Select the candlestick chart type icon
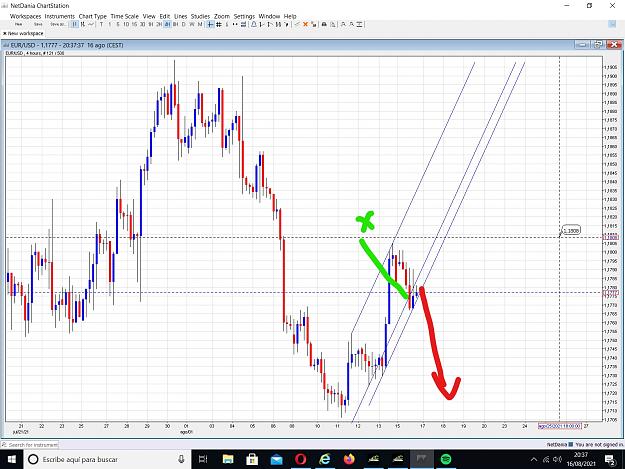 coord(75,24)
